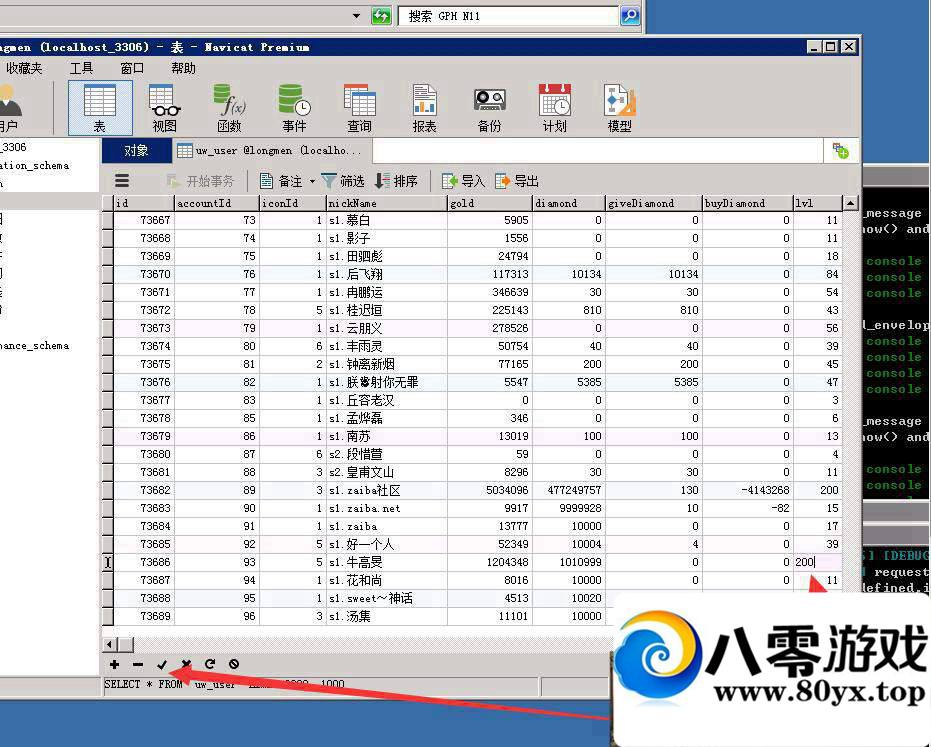Expand the 备注 dropdown arrow
Viewport: 931px width, 747px height.
(x=312, y=182)
